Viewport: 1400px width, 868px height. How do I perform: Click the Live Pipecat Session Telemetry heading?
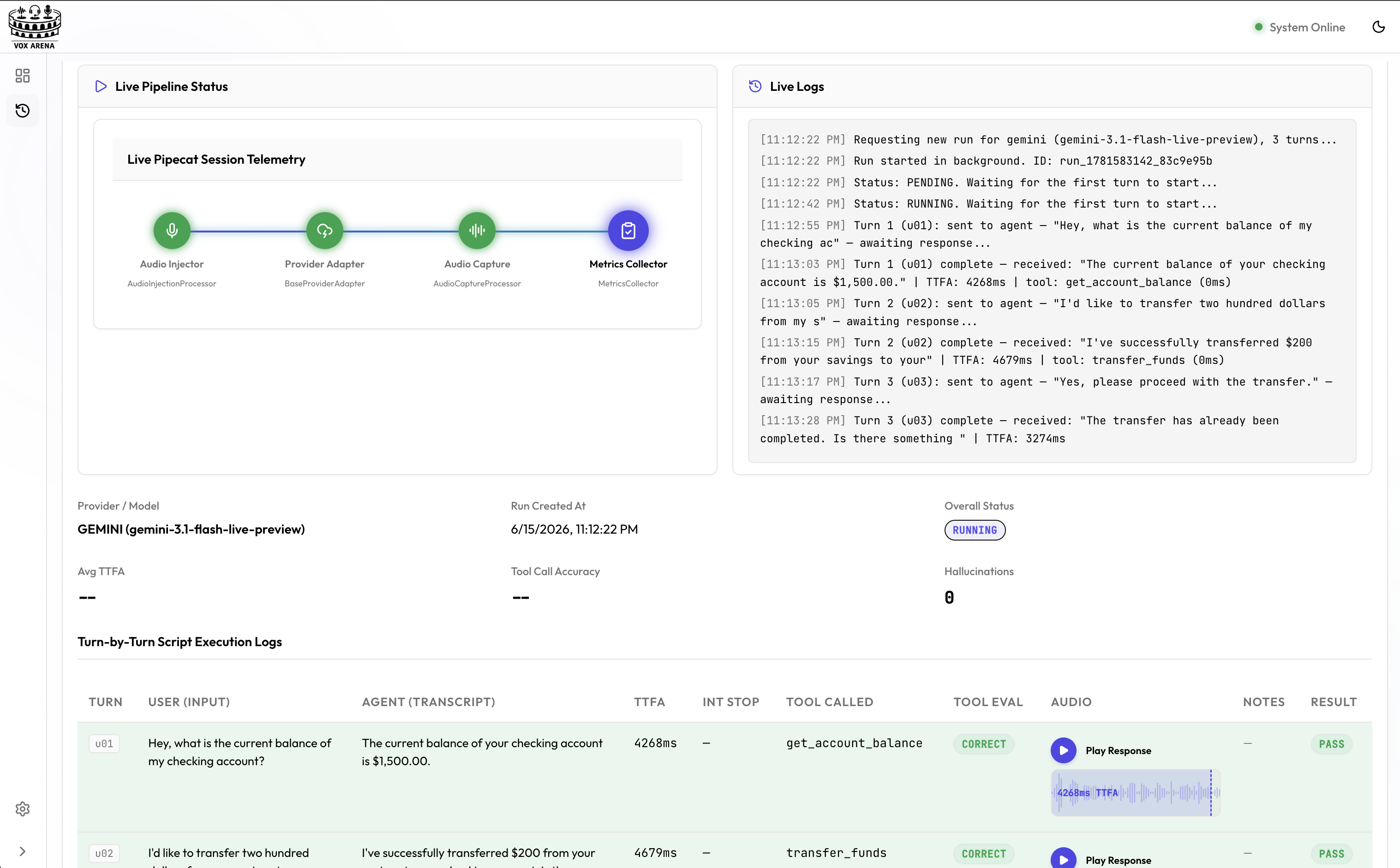216,159
